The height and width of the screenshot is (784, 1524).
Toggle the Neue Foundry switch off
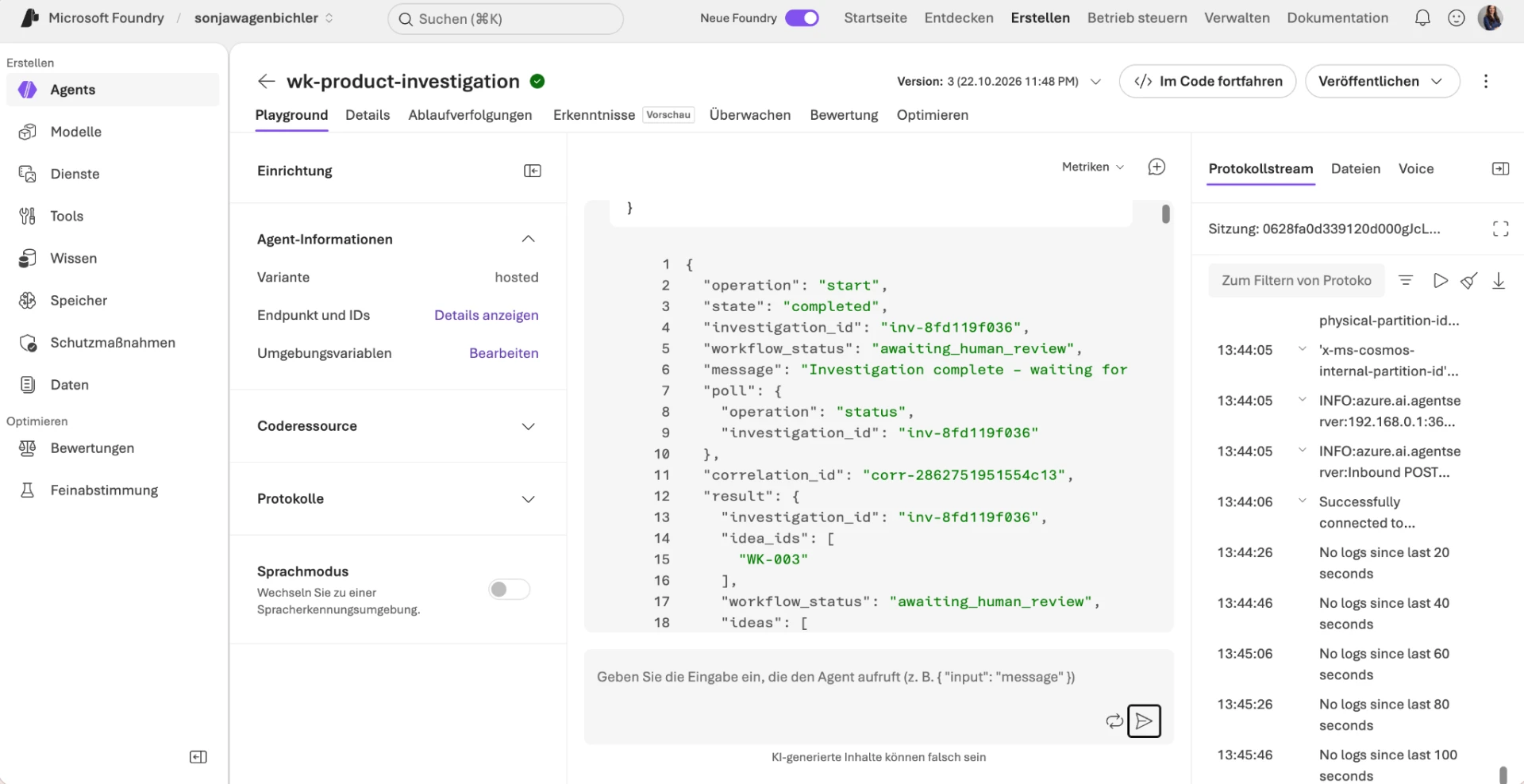tap(802, 18)
